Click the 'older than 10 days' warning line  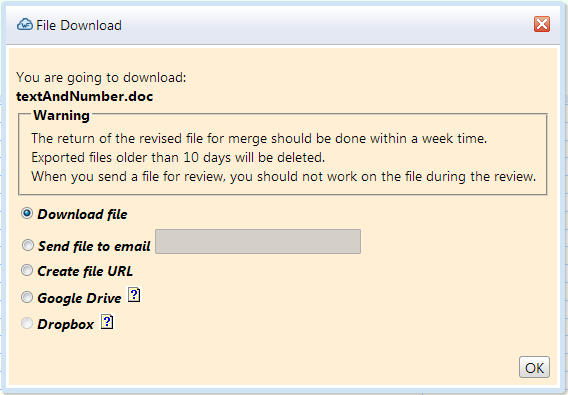pos(178,158)
